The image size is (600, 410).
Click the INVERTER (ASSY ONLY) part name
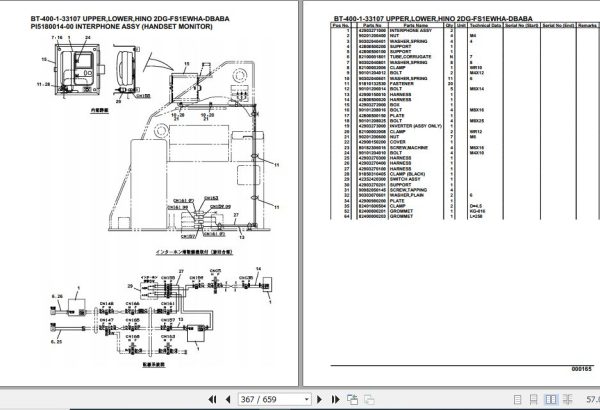point(416,126)
